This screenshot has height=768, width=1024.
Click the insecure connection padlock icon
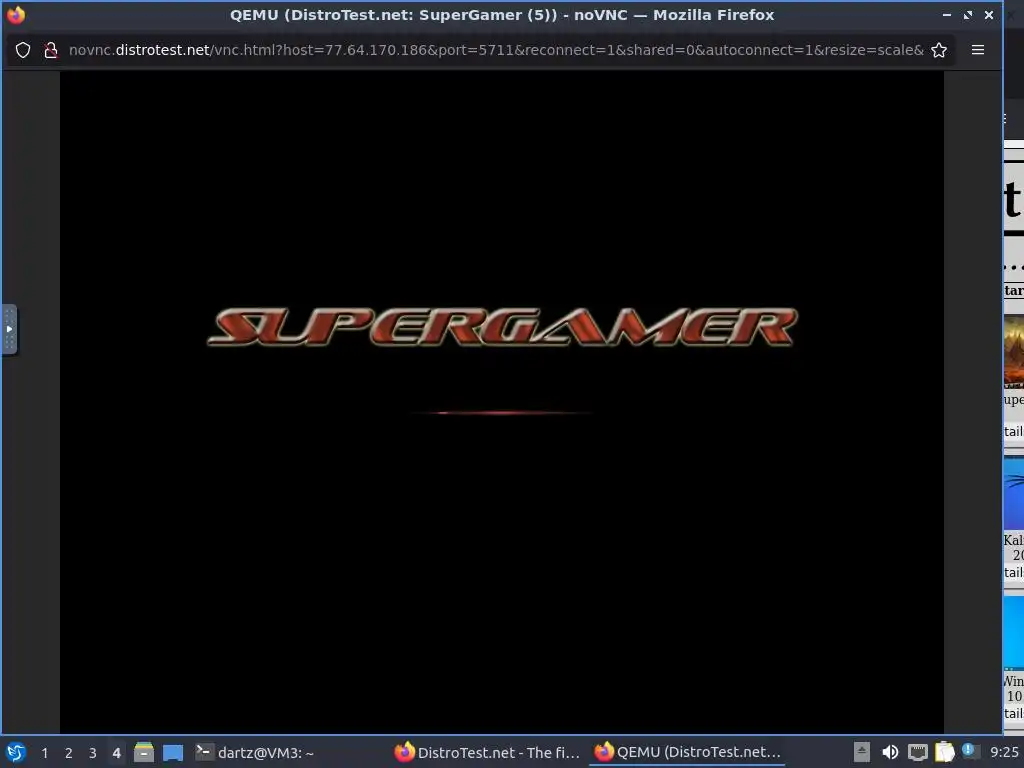pyautogui.click(x=50, y=50)
